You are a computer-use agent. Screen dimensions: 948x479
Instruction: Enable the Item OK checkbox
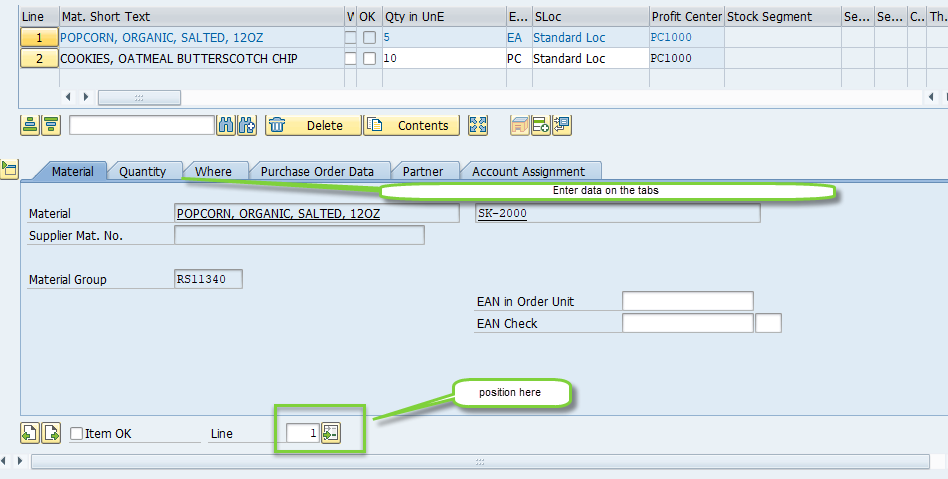point(76,434)
